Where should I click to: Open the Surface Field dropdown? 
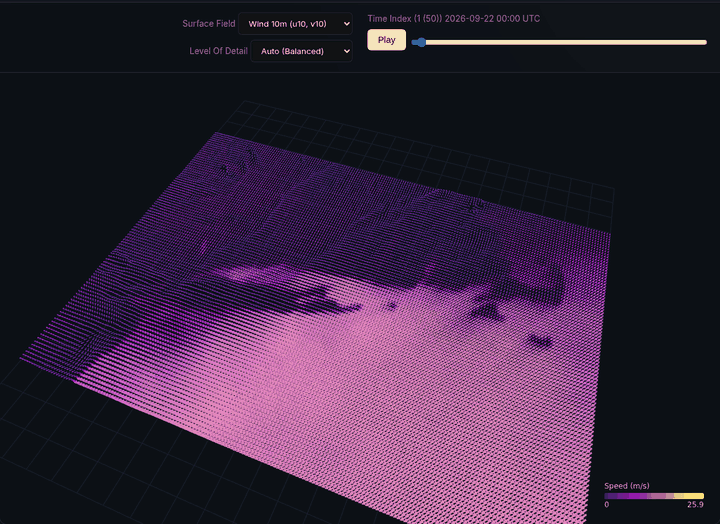tap(295, 24)
